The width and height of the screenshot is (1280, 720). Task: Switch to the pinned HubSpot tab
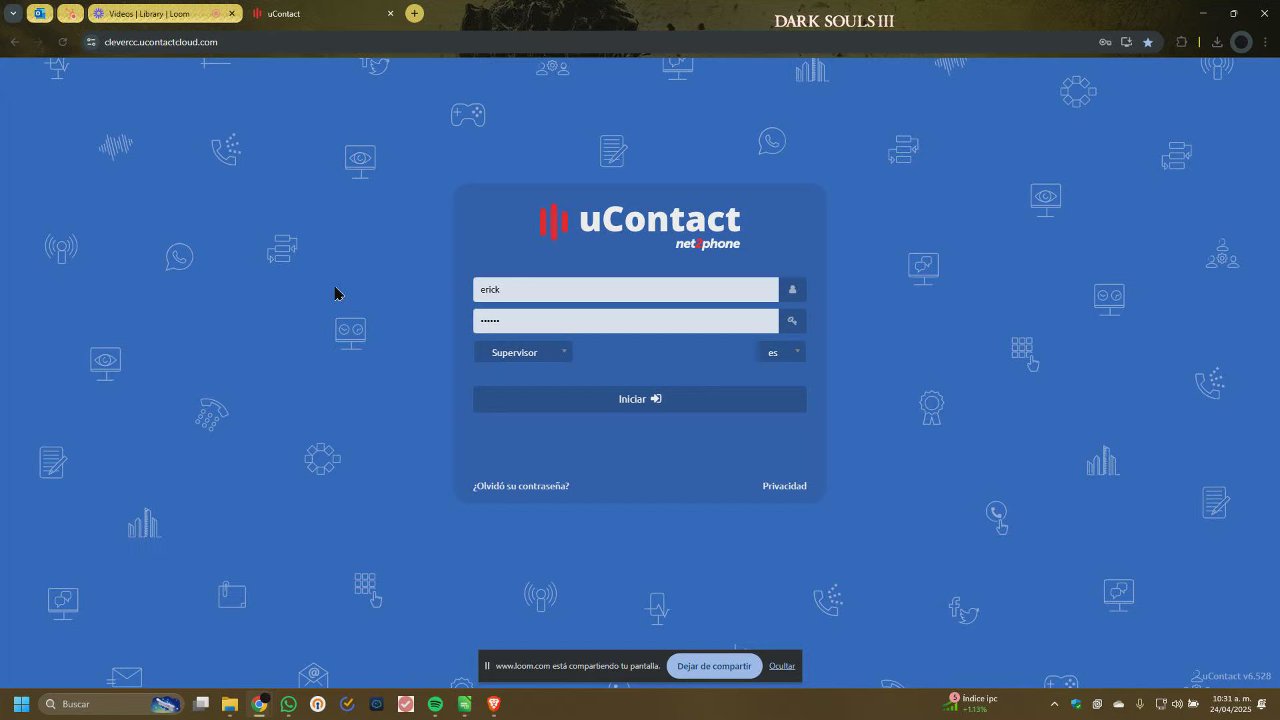pos(70,14)
